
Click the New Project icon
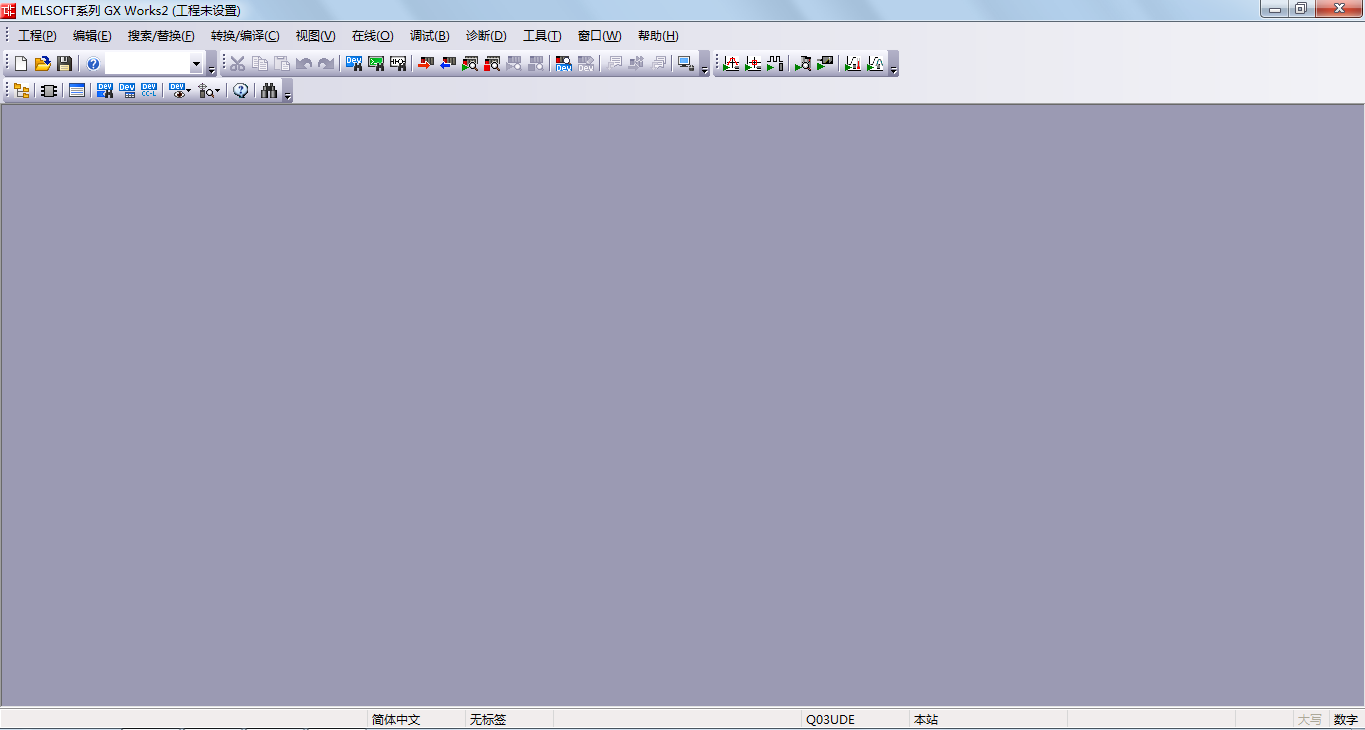click(x=21, y=64)
